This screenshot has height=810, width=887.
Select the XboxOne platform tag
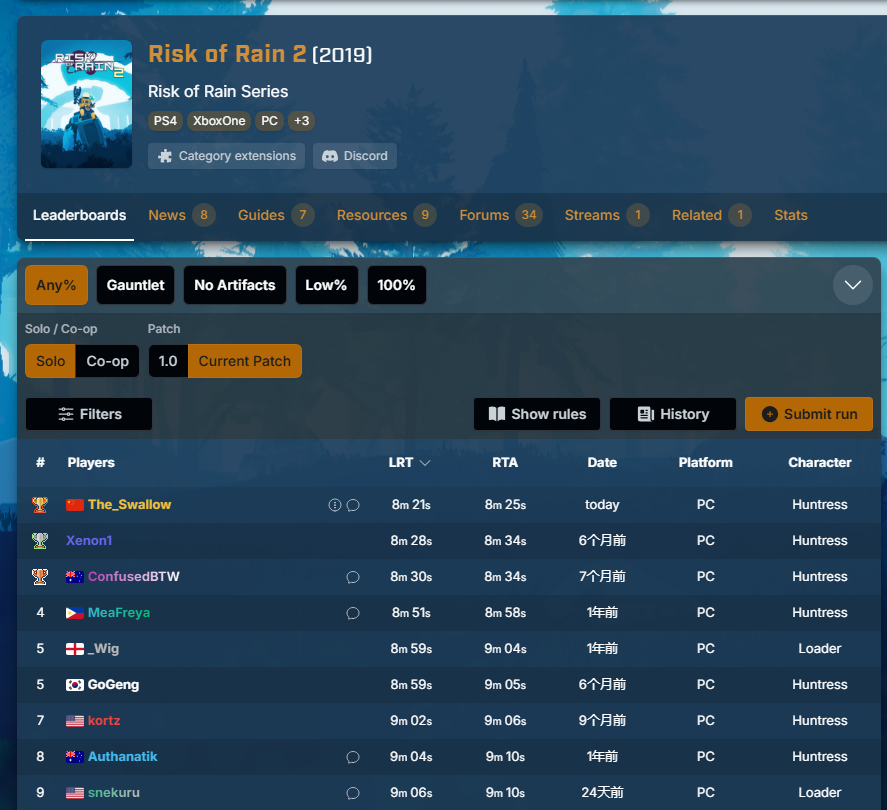point(219,121)
